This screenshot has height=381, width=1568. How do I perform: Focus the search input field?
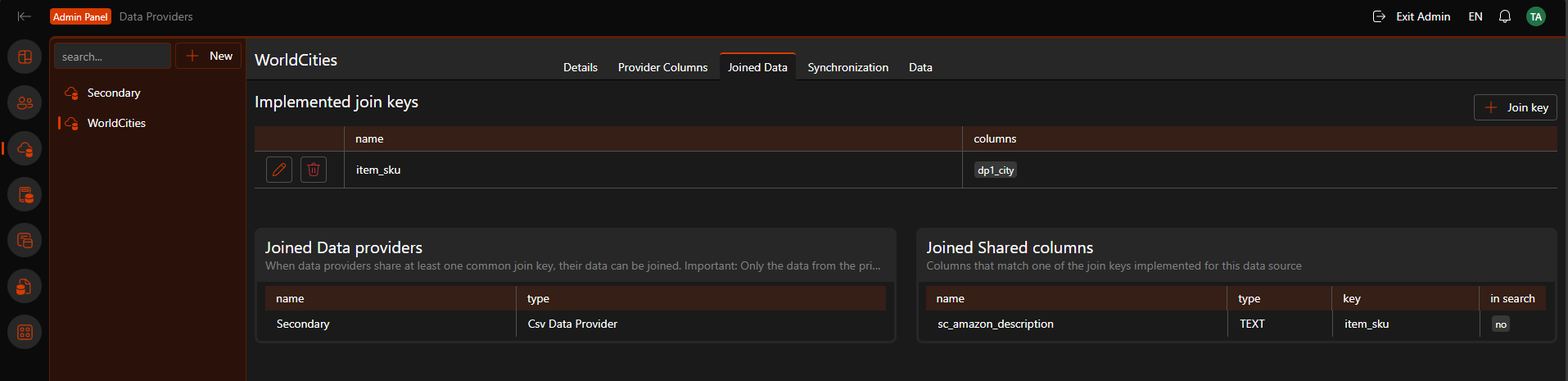coord(112,56)
